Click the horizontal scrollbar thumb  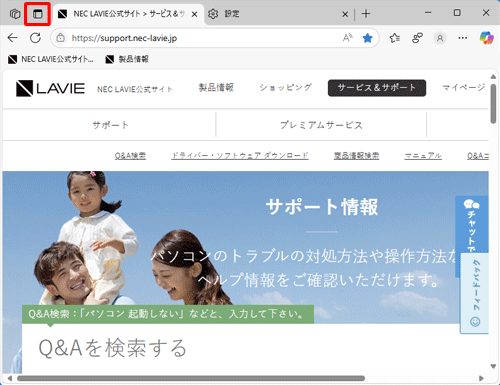(191, 378)
